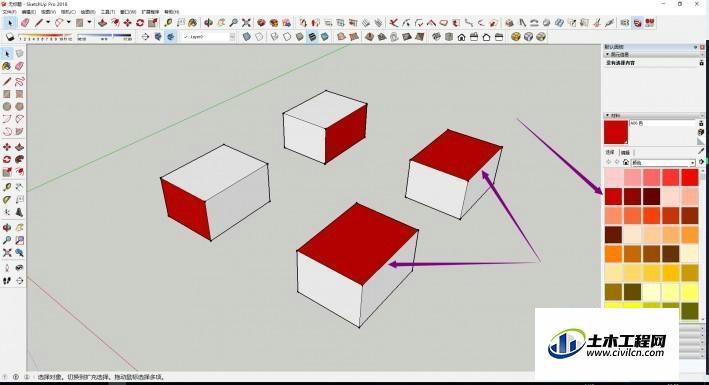Pick the darkest maroon swatch

coord(652,196)
